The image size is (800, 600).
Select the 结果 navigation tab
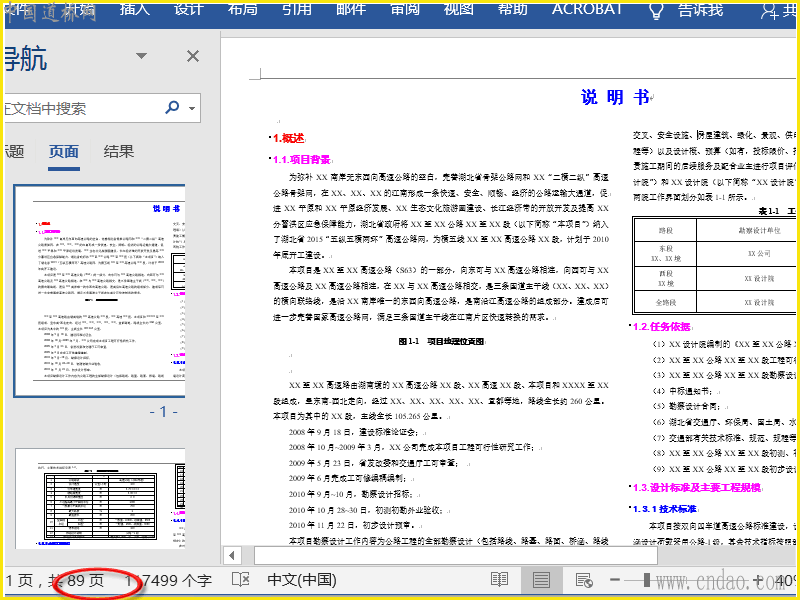point(118,152)
